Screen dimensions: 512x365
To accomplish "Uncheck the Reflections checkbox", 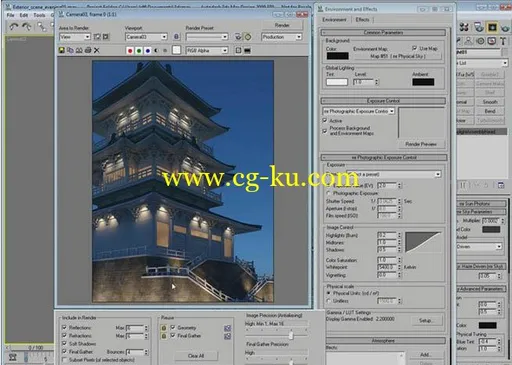I will click(x=64, y=327).
